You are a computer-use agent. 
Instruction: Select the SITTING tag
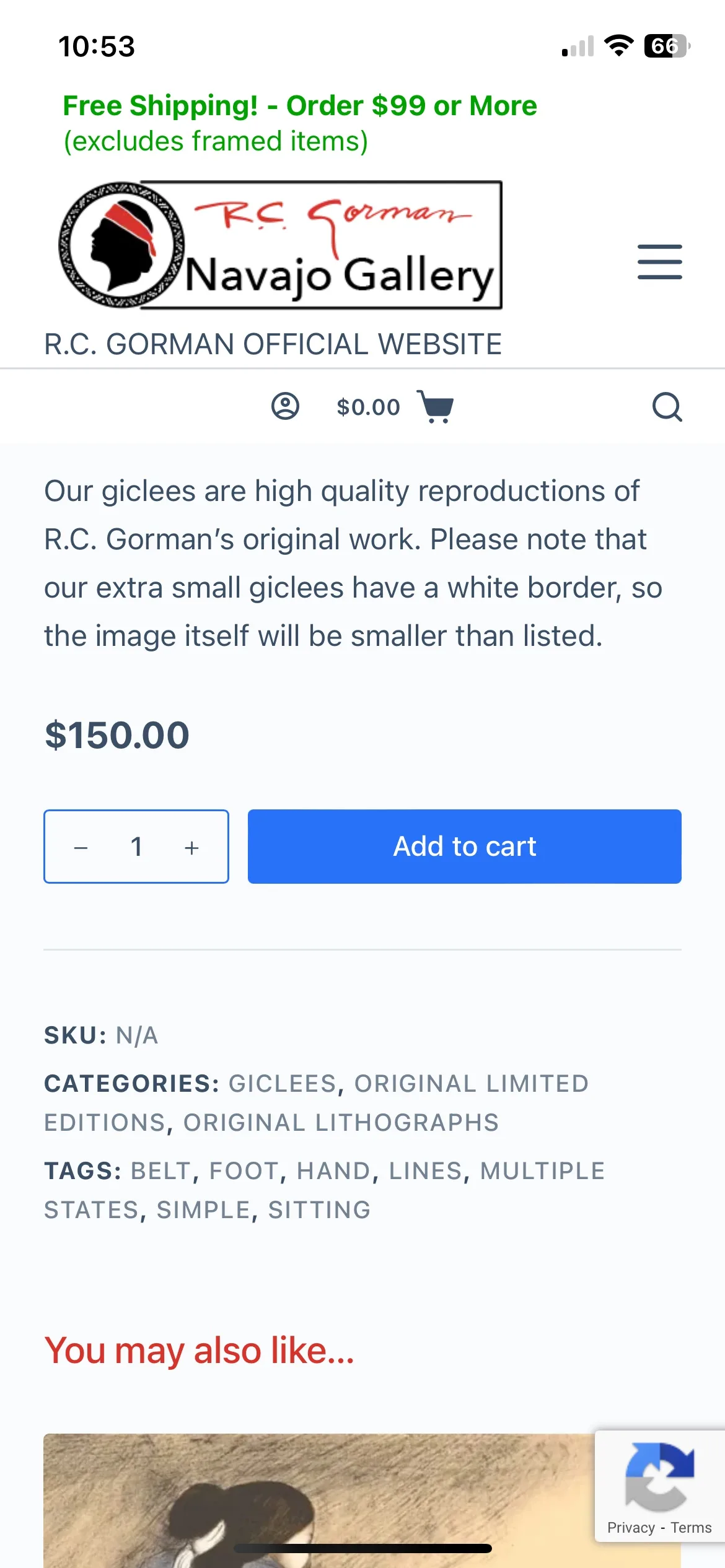tap(319, 1209)
